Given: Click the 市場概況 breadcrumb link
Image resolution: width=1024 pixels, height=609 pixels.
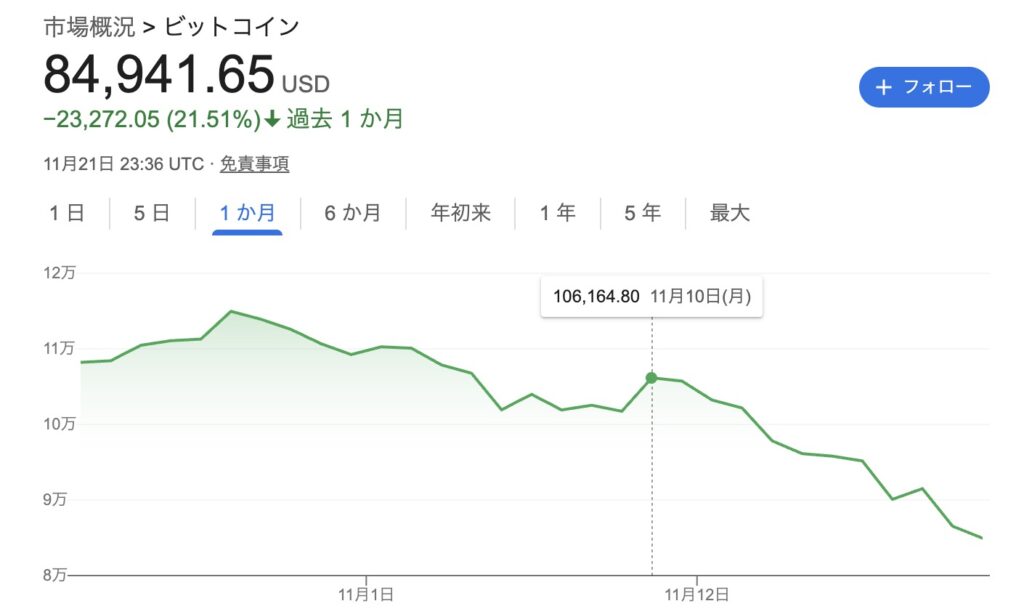Looking at the screenshot, I should [86, 27].
